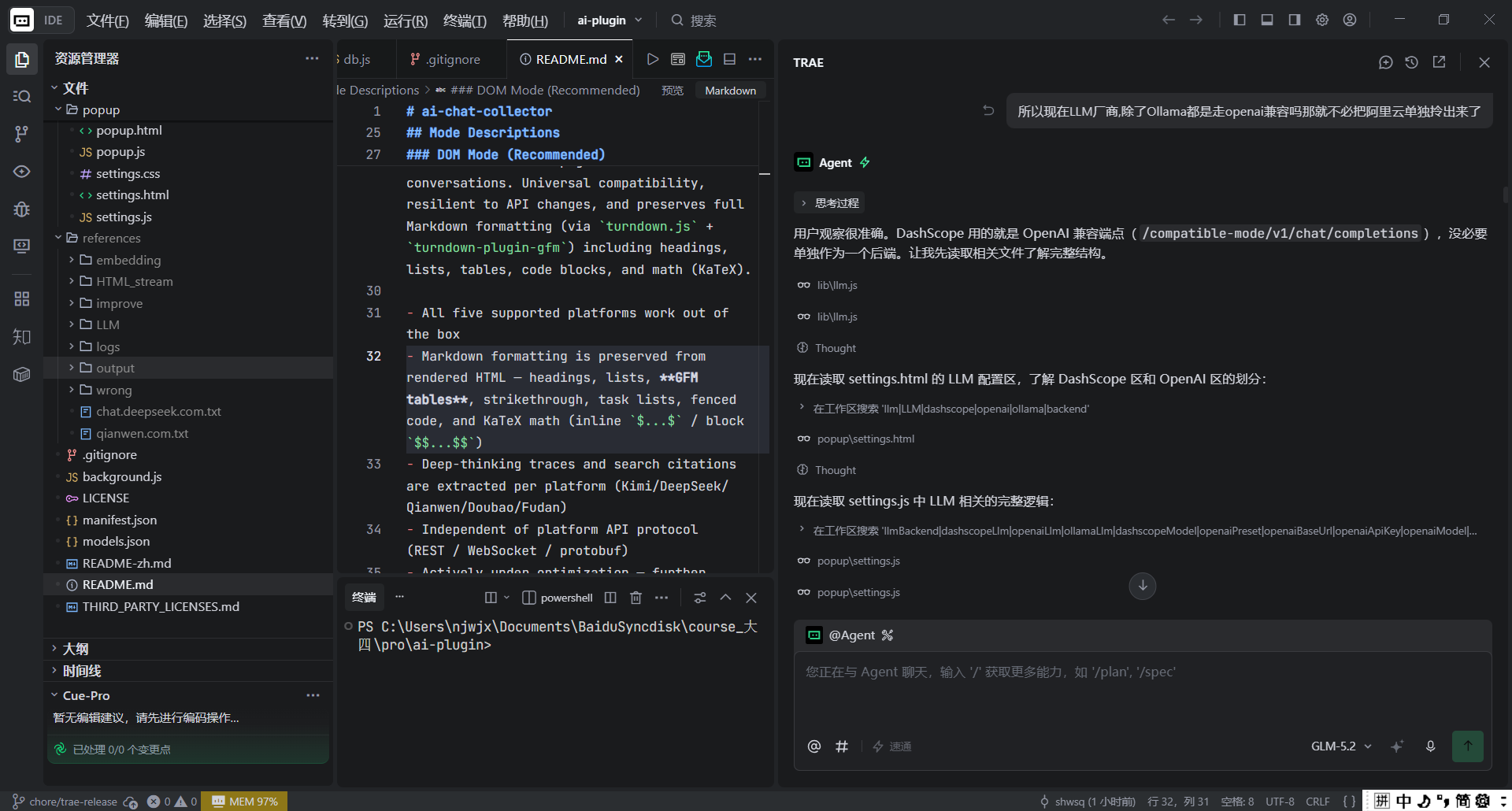
Task: Expand the 大纲 outline section
Action: tap(75, 649)
